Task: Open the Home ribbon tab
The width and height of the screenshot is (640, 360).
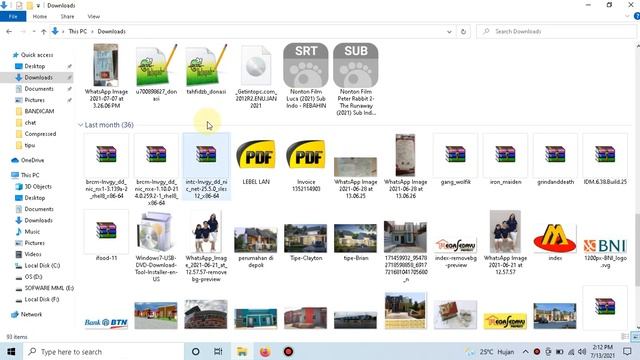Action: 40,16
